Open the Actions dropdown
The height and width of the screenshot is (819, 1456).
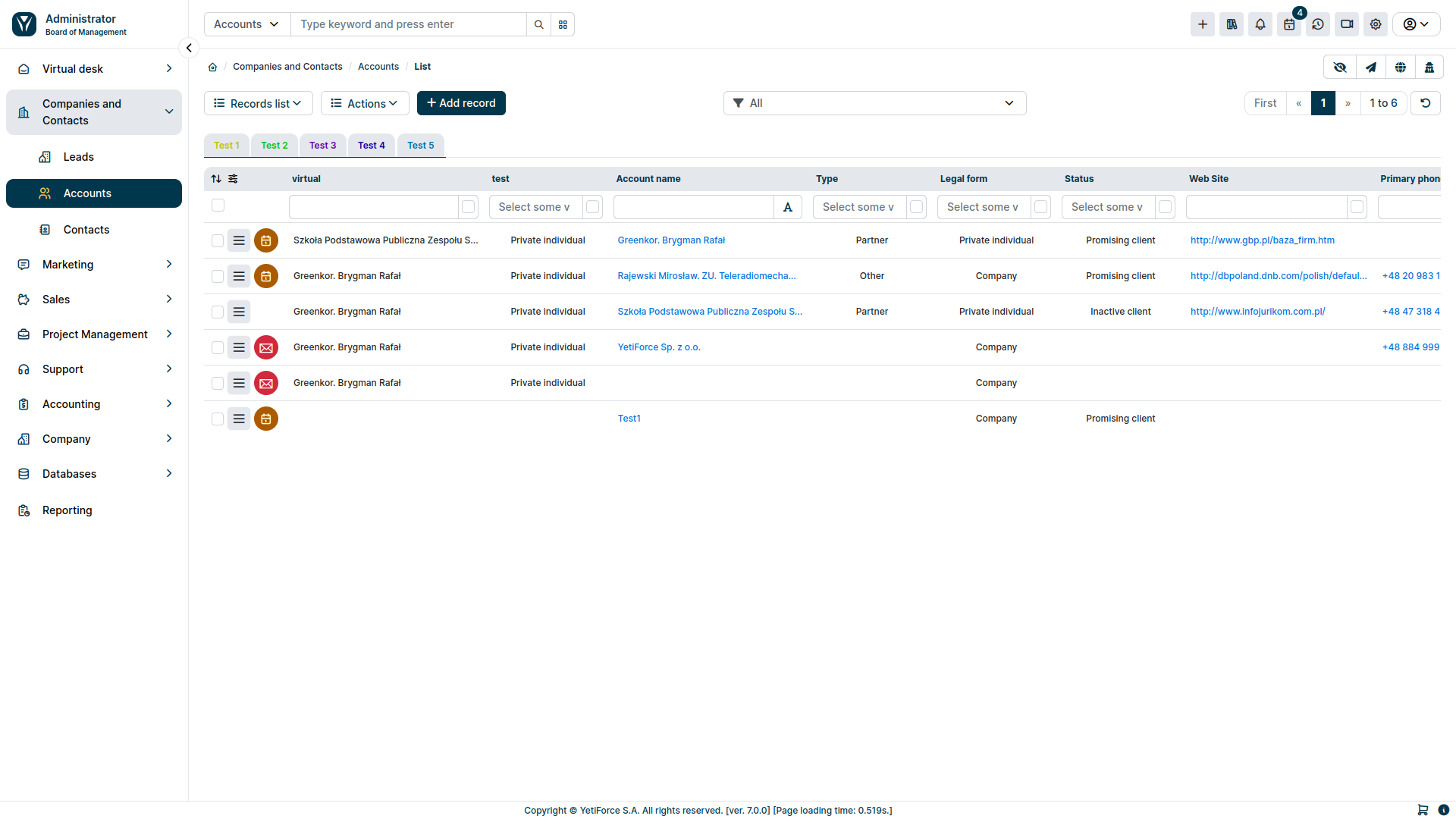point(365,103)
